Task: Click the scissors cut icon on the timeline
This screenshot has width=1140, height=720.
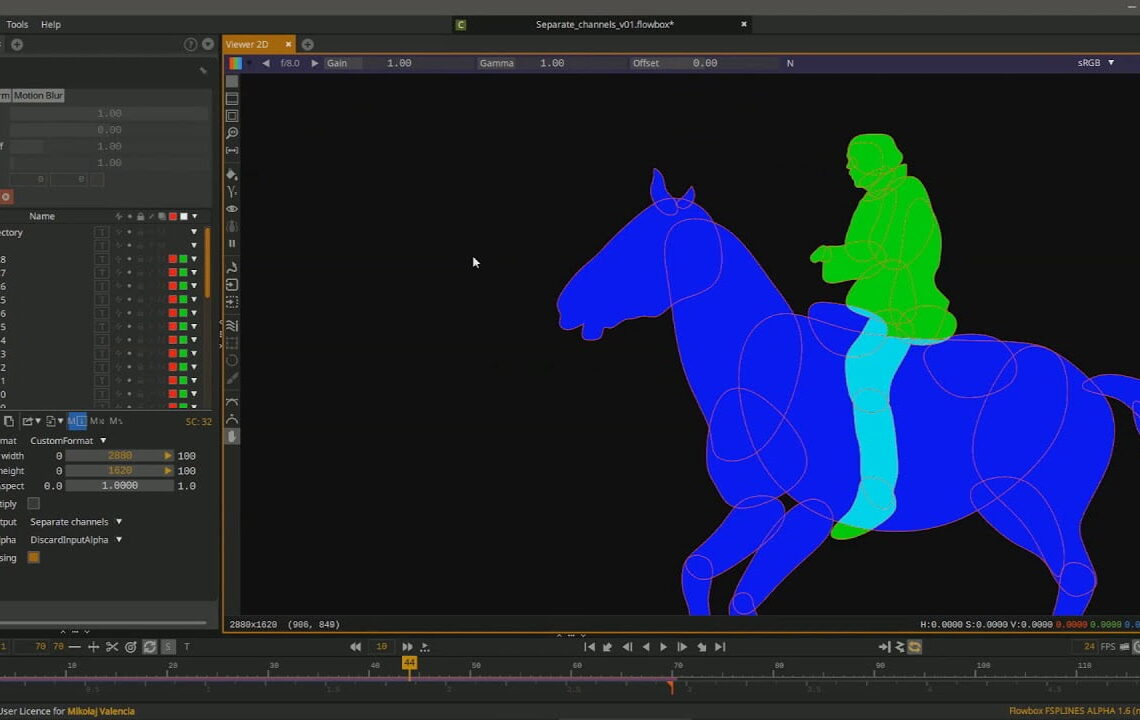Action: (112, 647)
